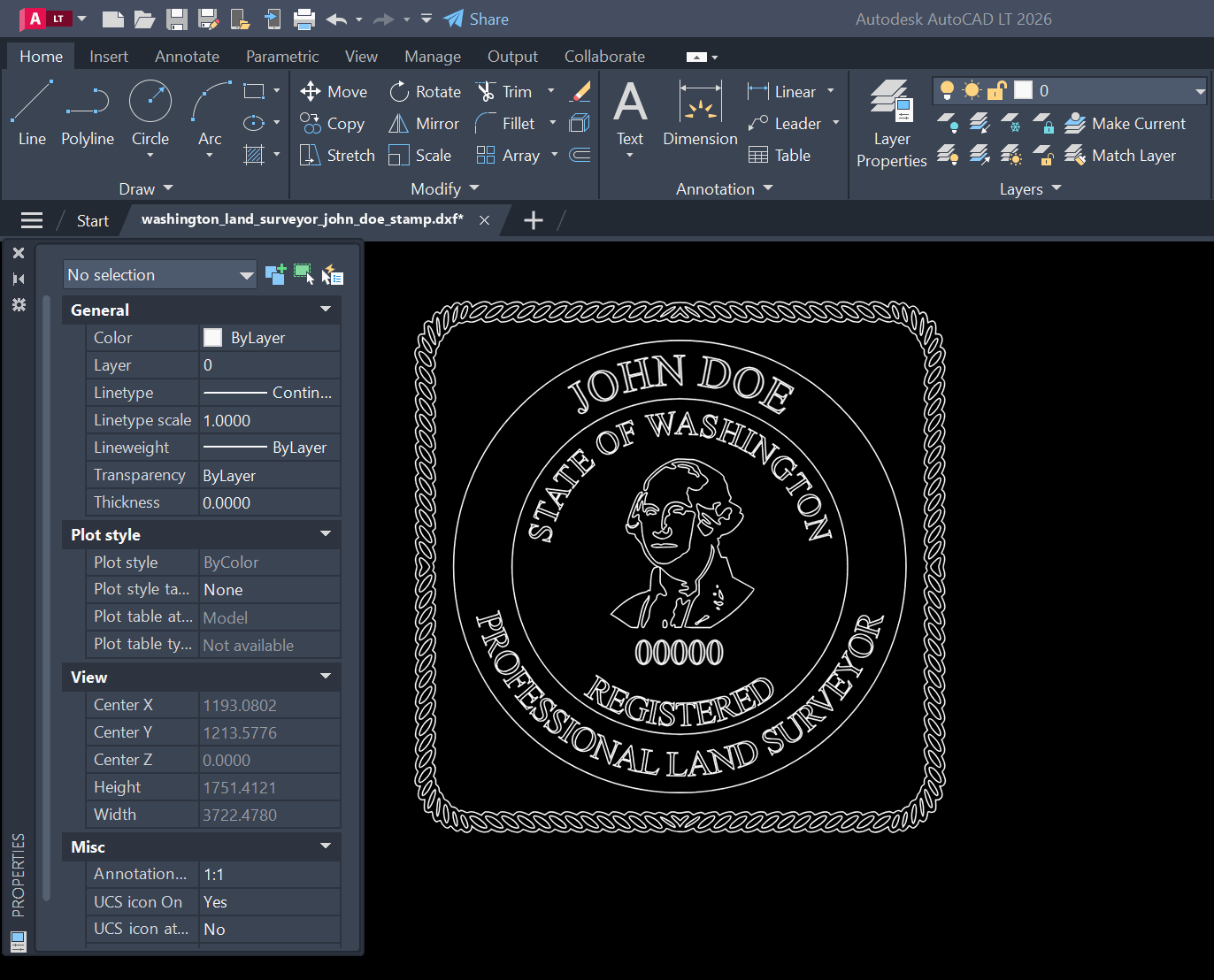Click the Offset tool icon
Screen dimensions: 1214x980
[x=580, y=155]
